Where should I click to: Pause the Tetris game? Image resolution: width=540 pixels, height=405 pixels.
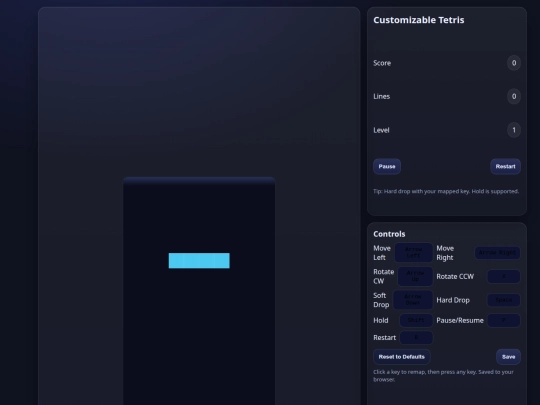(387, 167)
